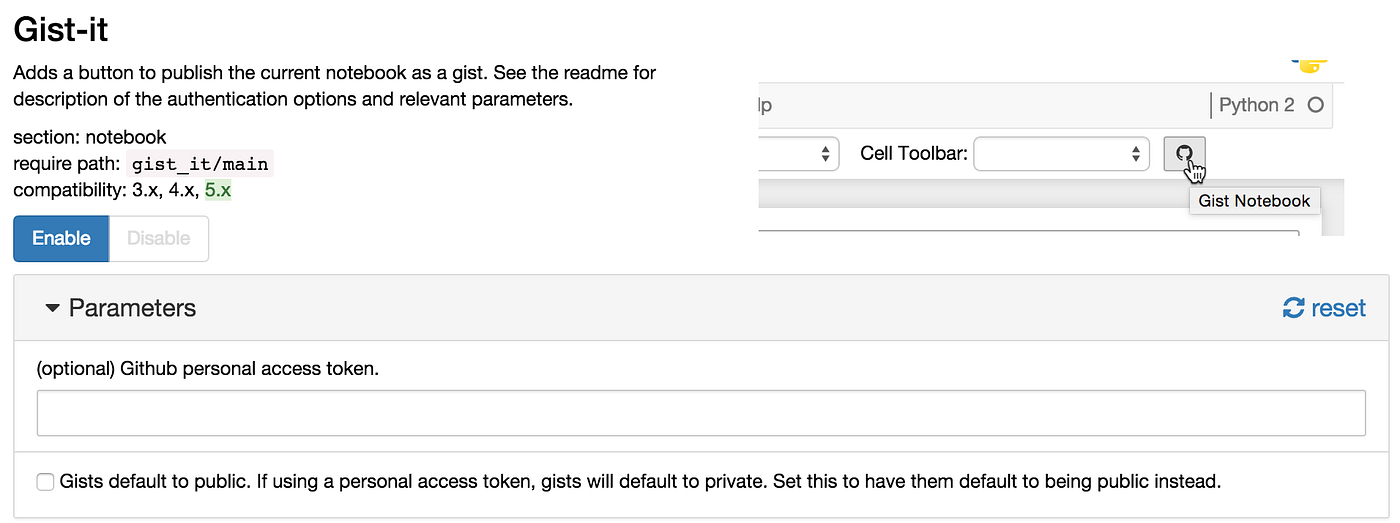This screenshot has width=1400, height=523.
Task: Click the Gist Notebook tooltip
Action: 1254,201
